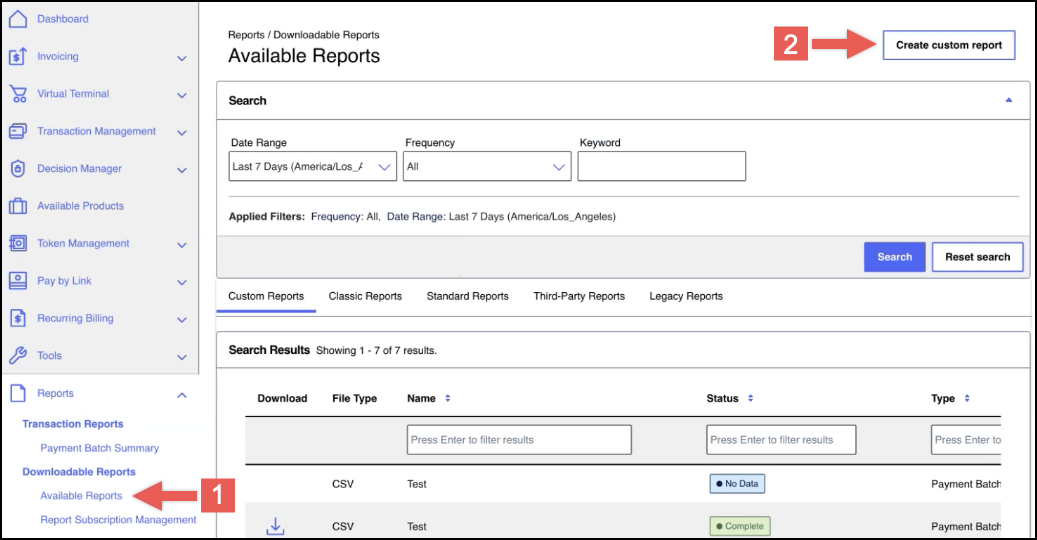This screenshot has height=540, width=1037.
Task: Click the Token Management vault icon
Action: click(x=17, y=244)
